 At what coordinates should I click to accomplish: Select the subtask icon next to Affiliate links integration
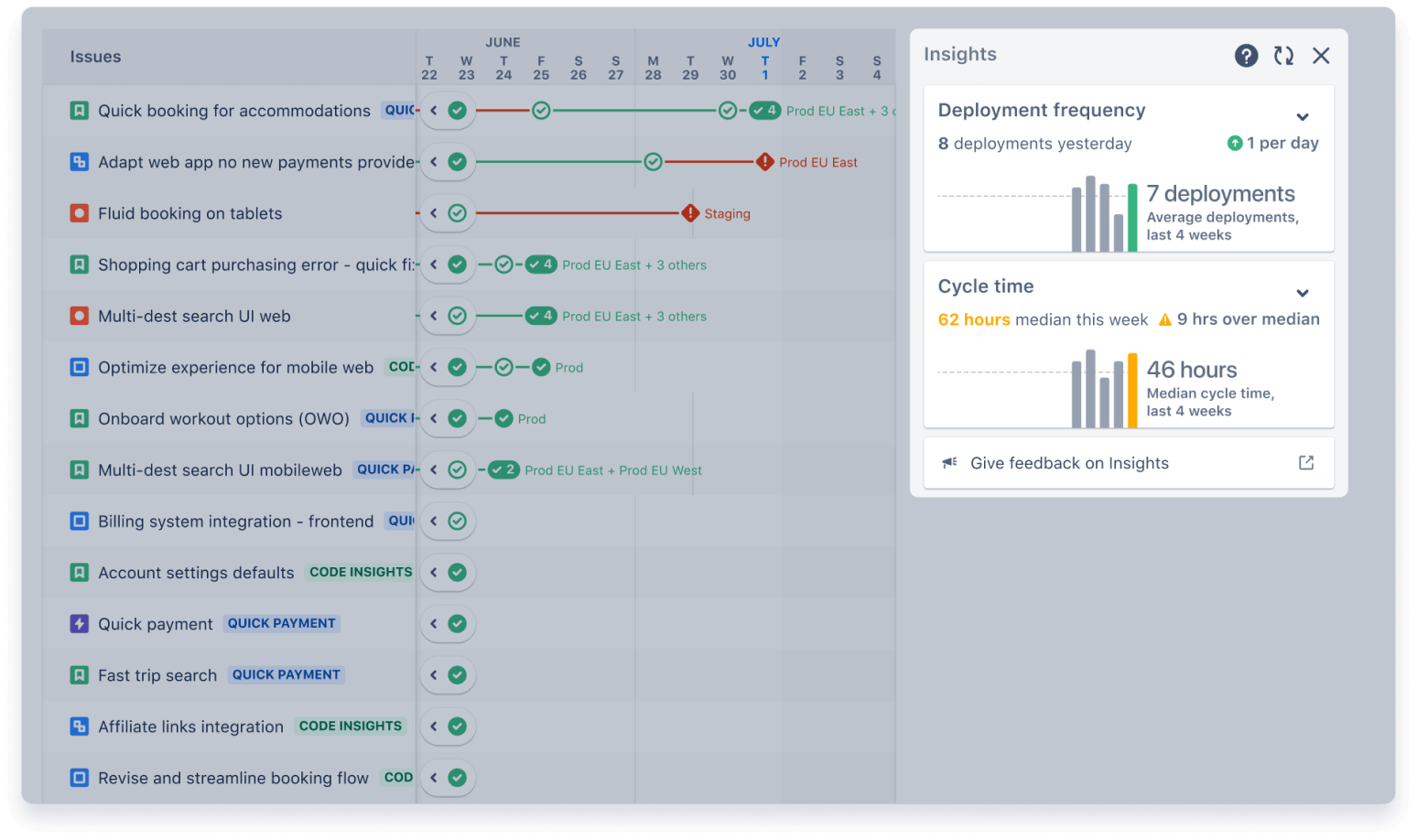(78, 726)
